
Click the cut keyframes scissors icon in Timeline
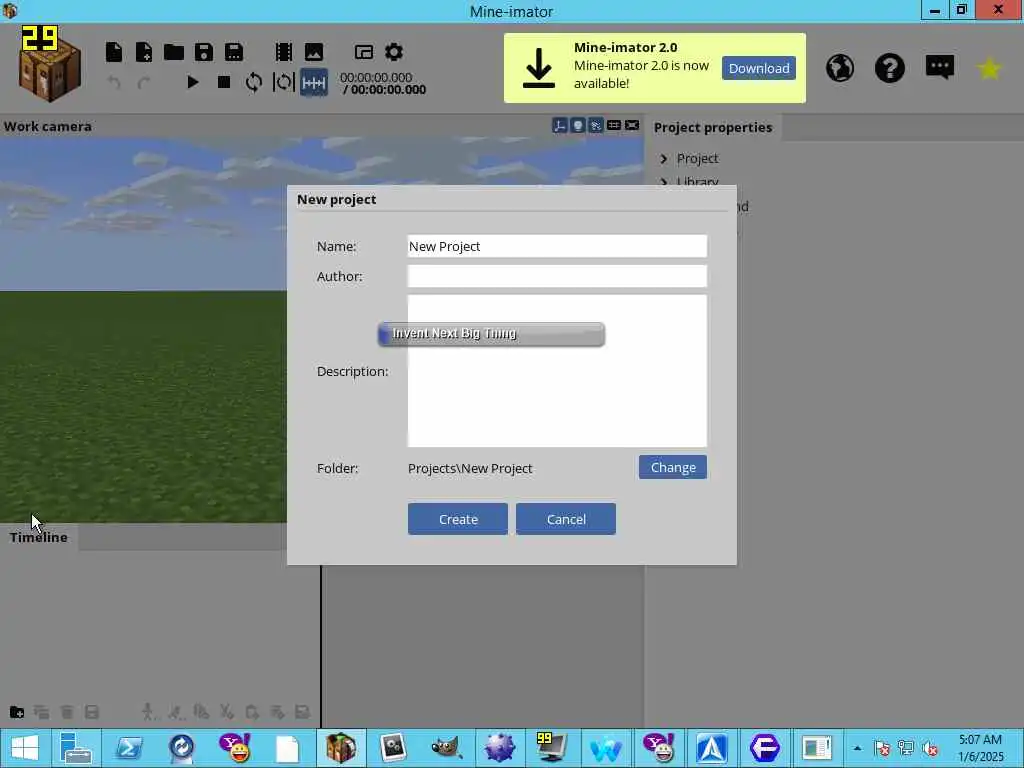pyautogui.click(x=227, y=712)
